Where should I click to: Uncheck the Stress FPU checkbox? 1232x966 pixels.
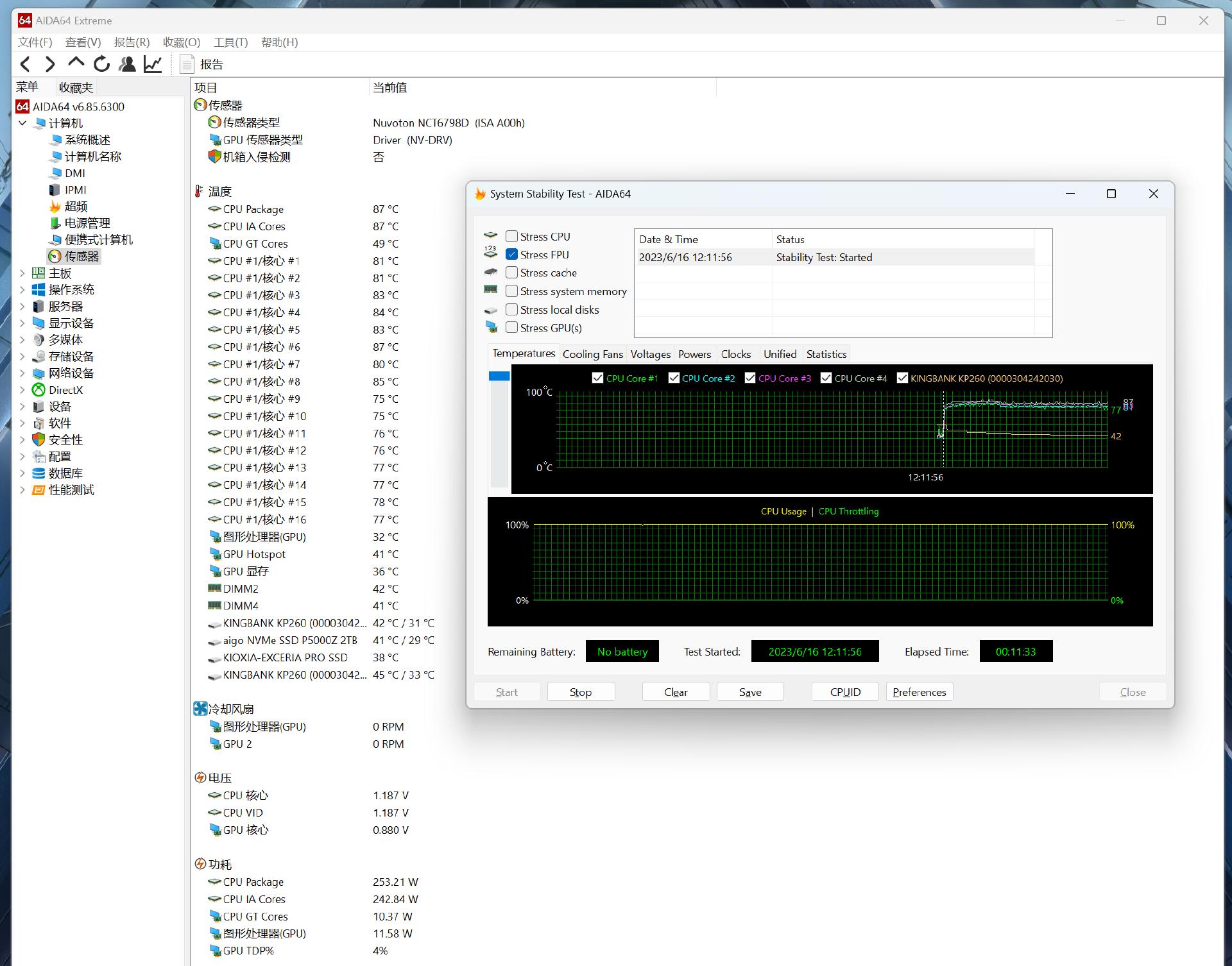[511, 254]
